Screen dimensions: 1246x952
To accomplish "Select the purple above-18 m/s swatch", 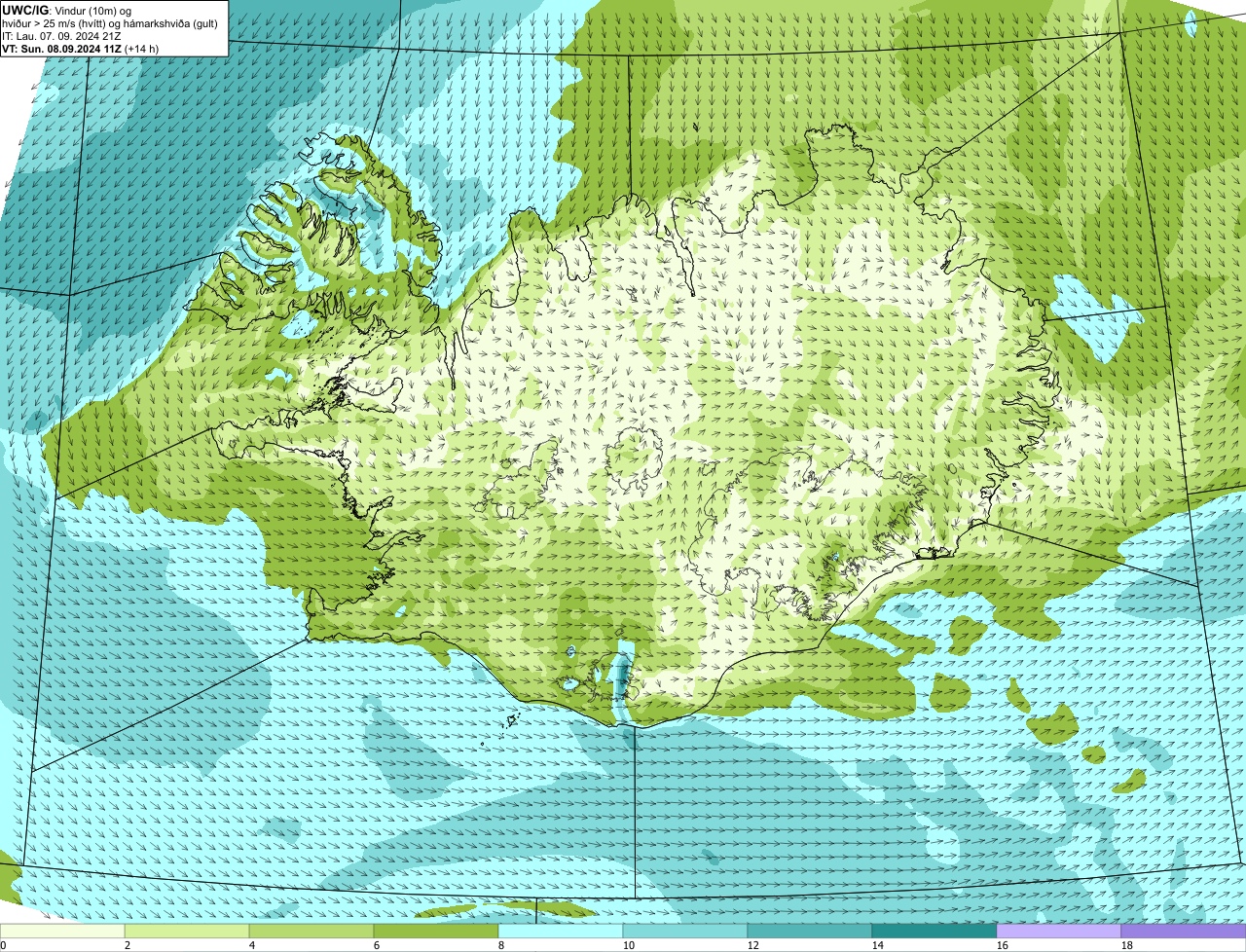I will point(1184,932).
